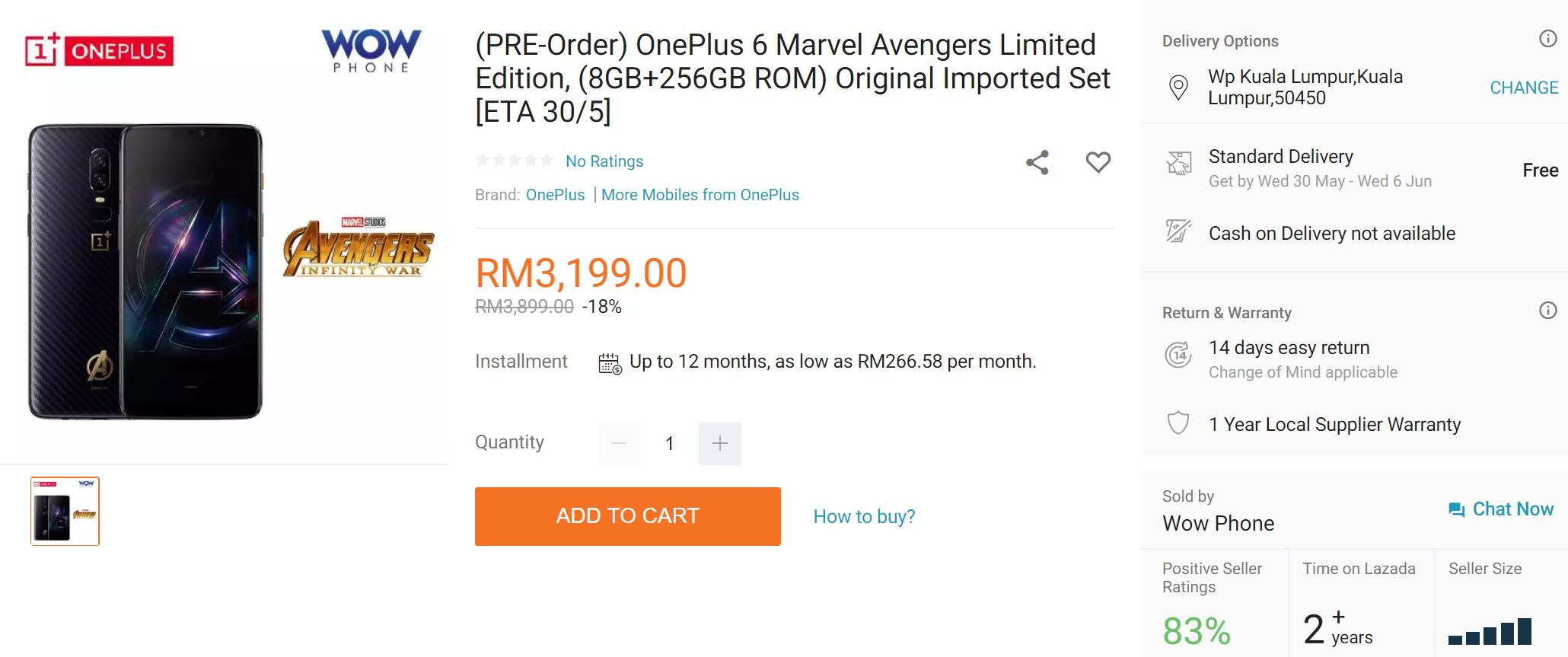Click the Standard Delivery package icon
The image size is (1568, 657).
pos(1178,163)
